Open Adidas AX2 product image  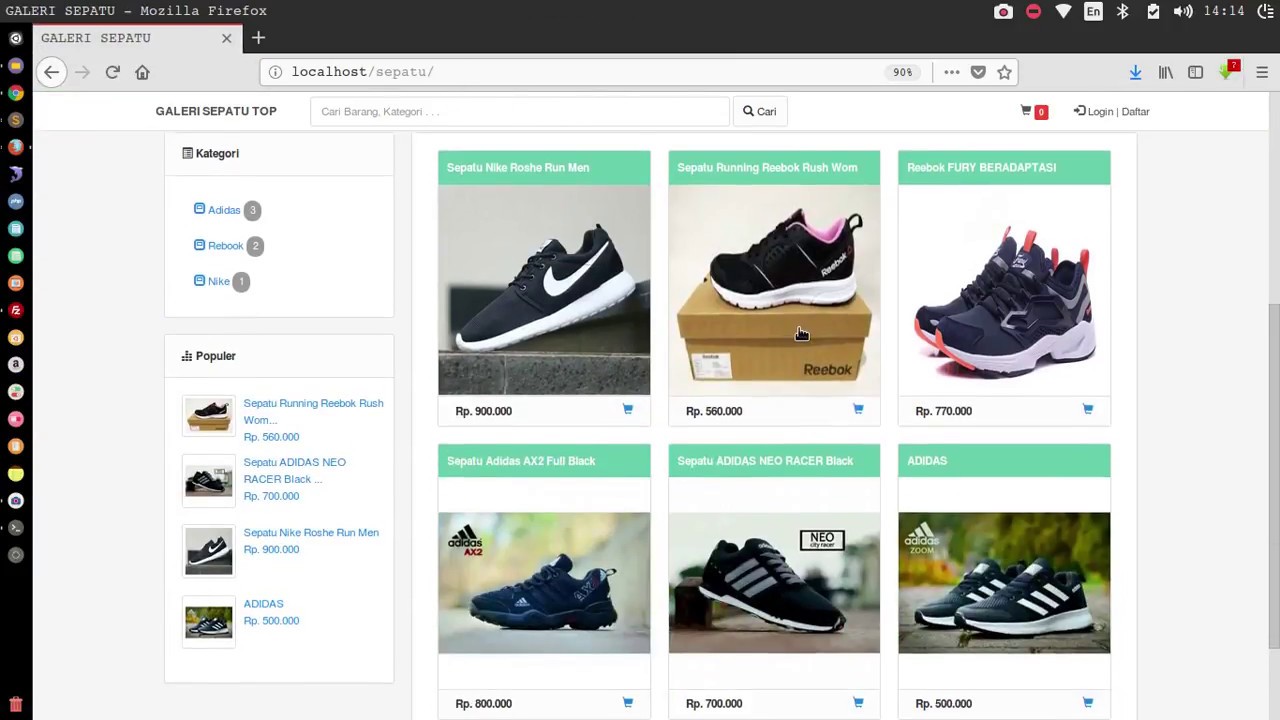click(x=544, y=583)
